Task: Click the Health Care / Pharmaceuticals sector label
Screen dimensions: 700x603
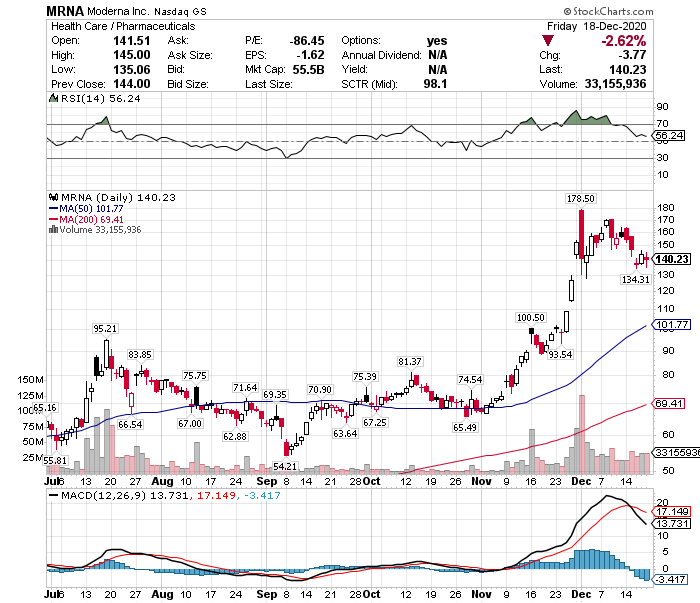Action: 123,26
